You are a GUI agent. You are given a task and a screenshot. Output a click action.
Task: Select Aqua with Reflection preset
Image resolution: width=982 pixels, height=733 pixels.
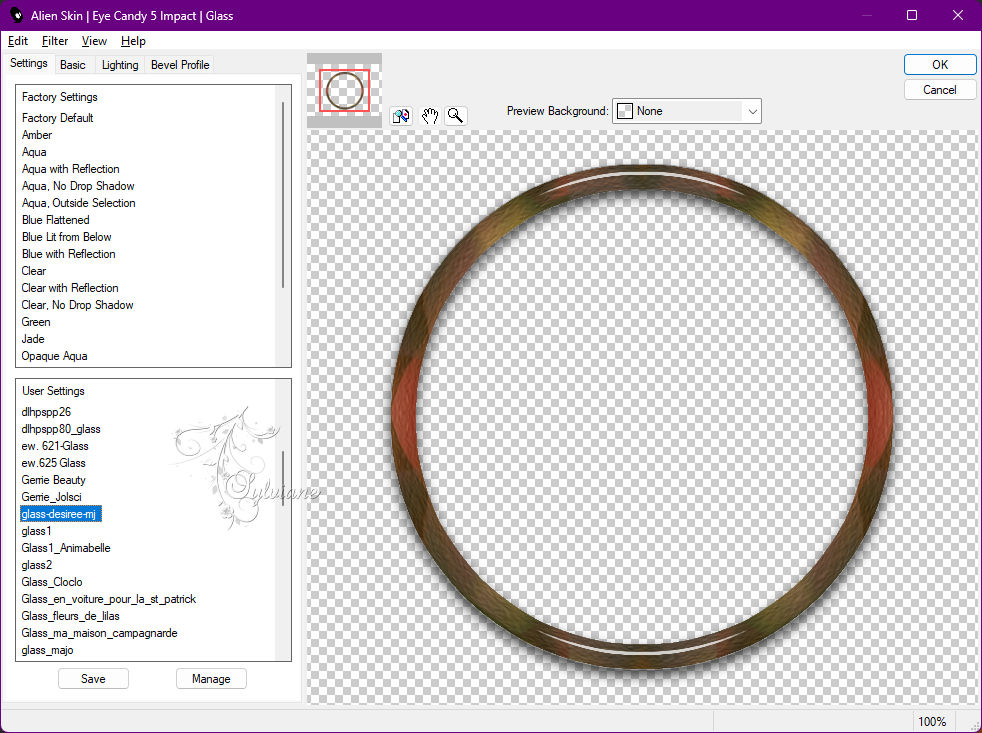pyautogui.click(x=71, y=169)
